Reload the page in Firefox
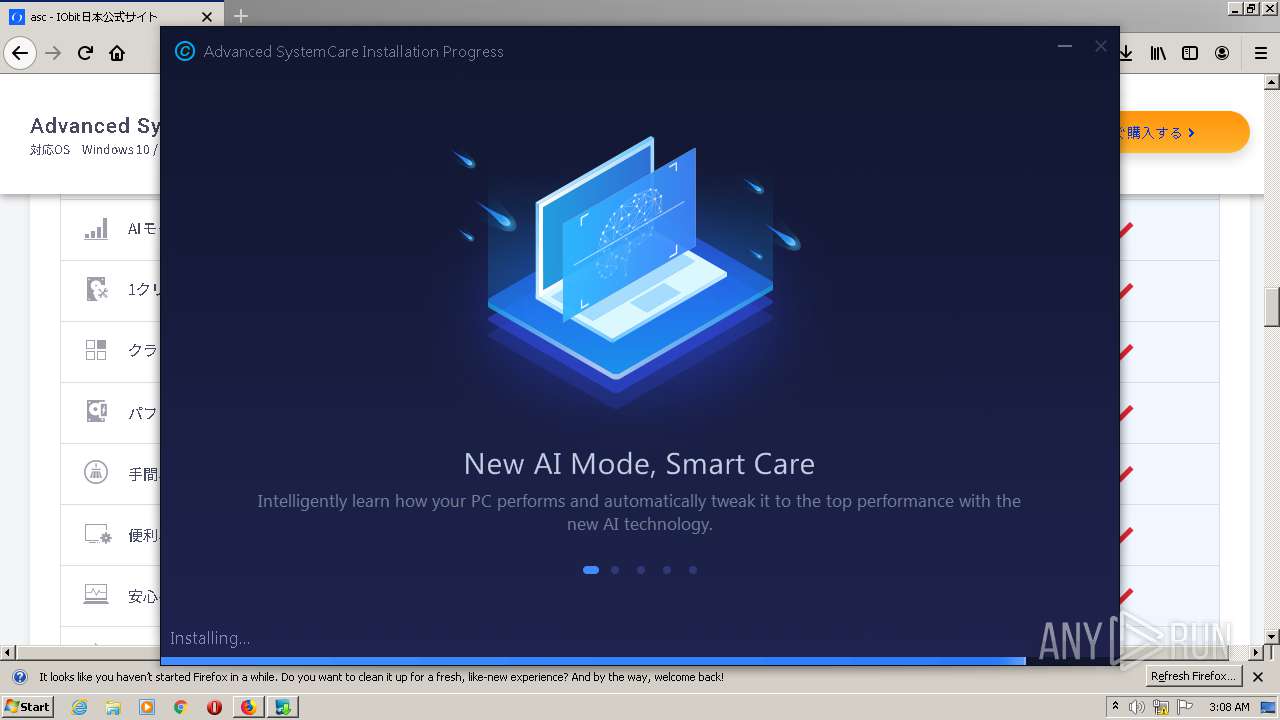Viewport: 1280px width, 720px height. (x=86, y=53)
